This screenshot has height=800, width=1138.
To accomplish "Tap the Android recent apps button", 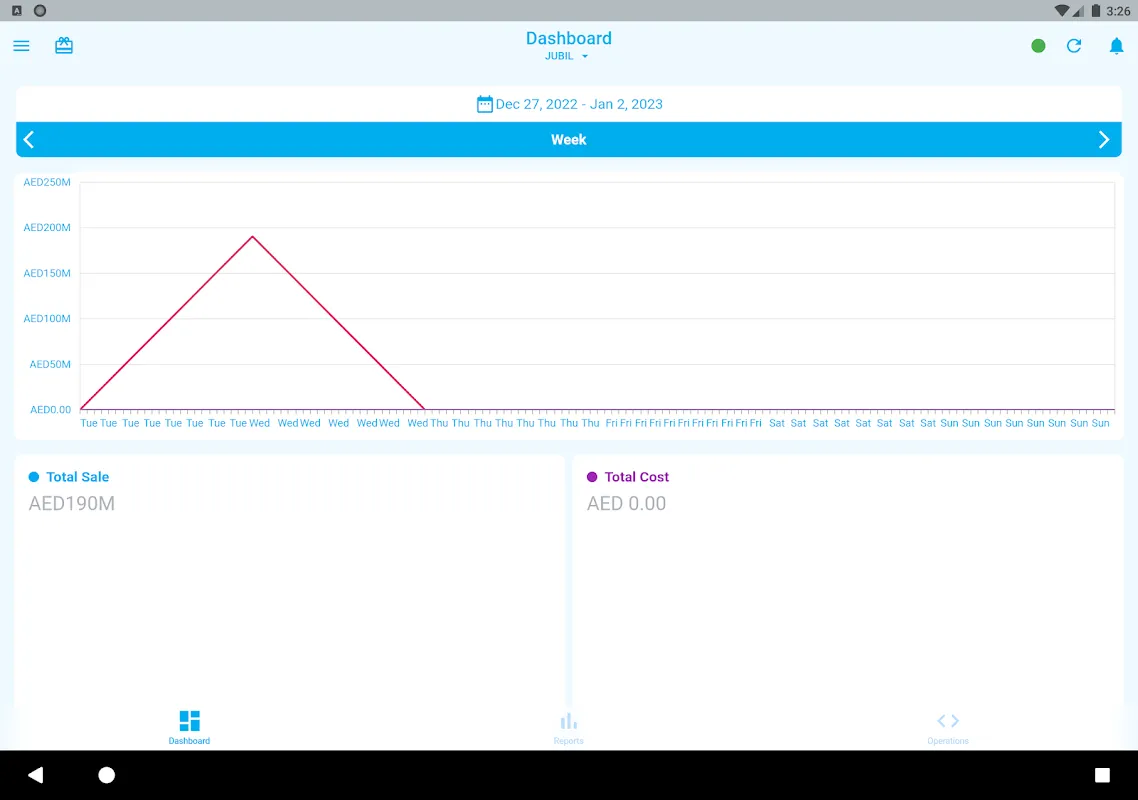I will click(1102, 775).
